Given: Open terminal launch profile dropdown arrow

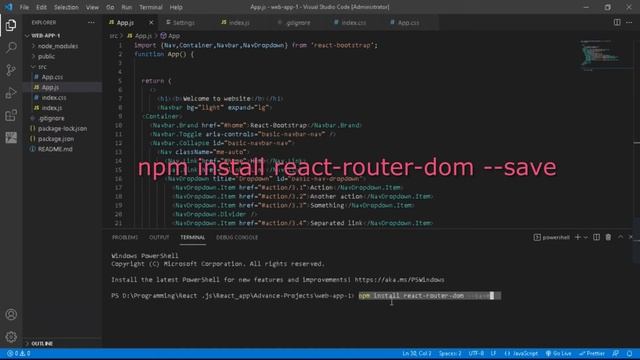Looking at the screenshot, I should [x=586, y=237].
